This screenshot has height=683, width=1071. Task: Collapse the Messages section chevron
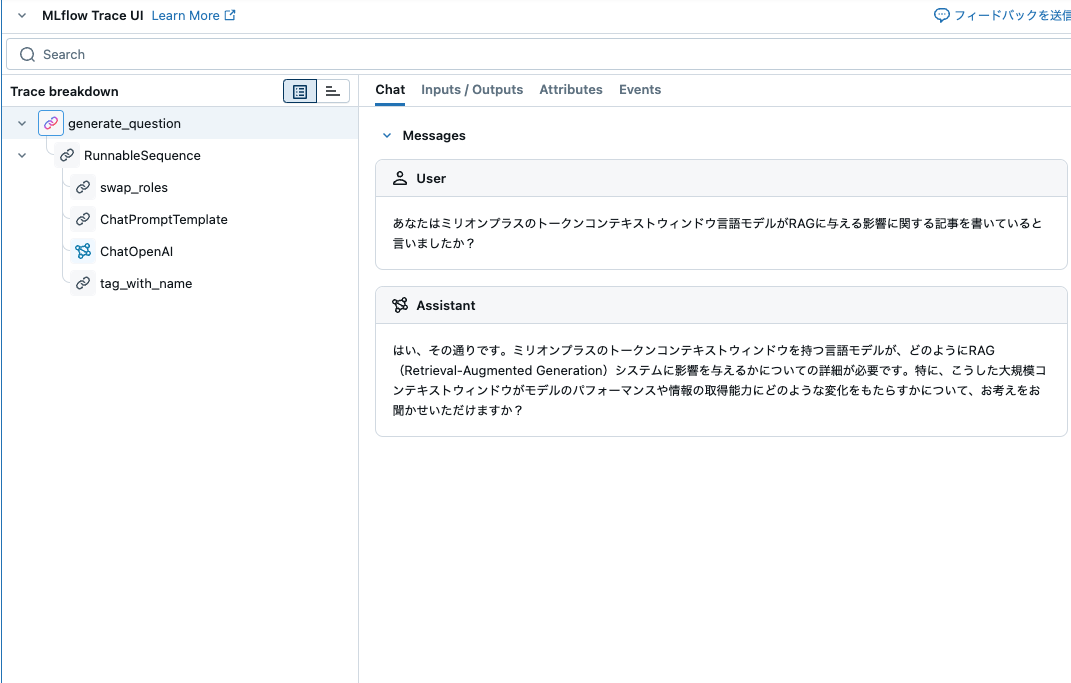(x=387, y=135)
